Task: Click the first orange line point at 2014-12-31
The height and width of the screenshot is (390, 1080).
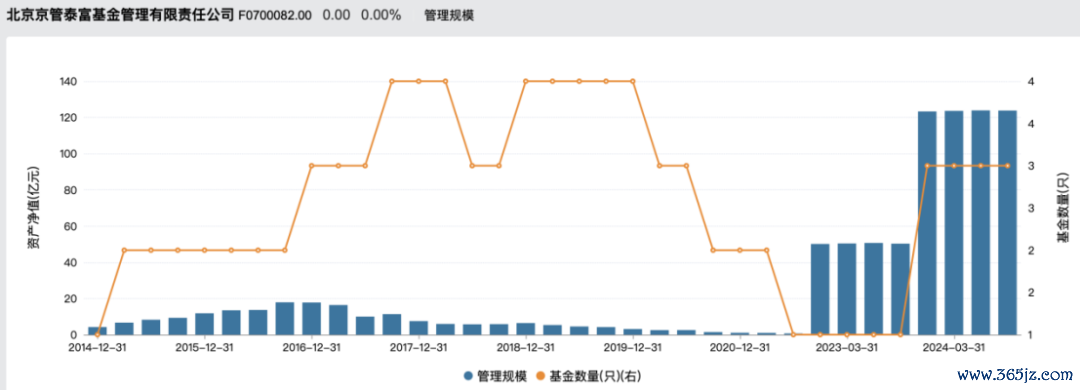Action: [x=97, y=335]
